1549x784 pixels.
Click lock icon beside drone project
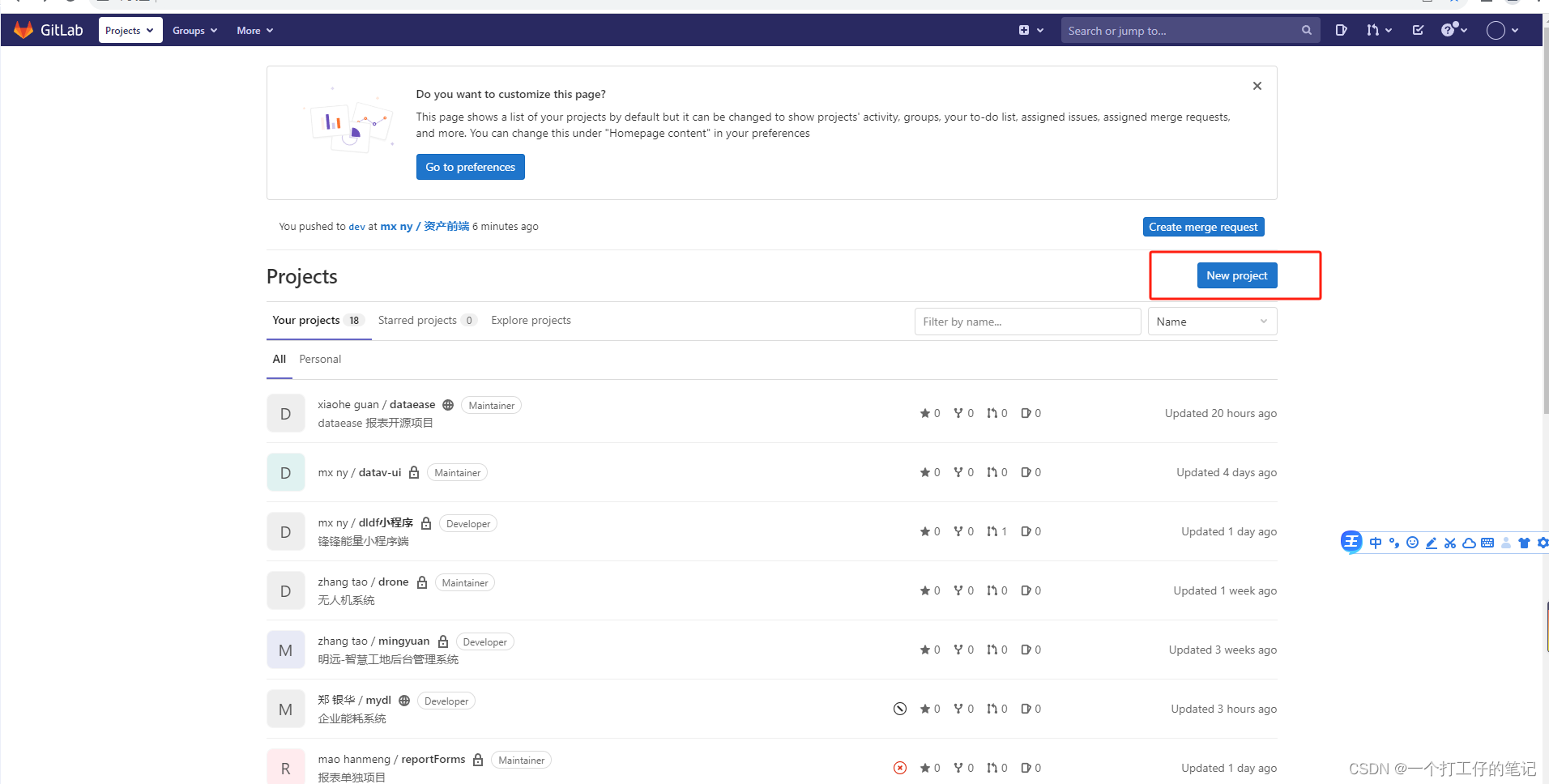point(422,582)
